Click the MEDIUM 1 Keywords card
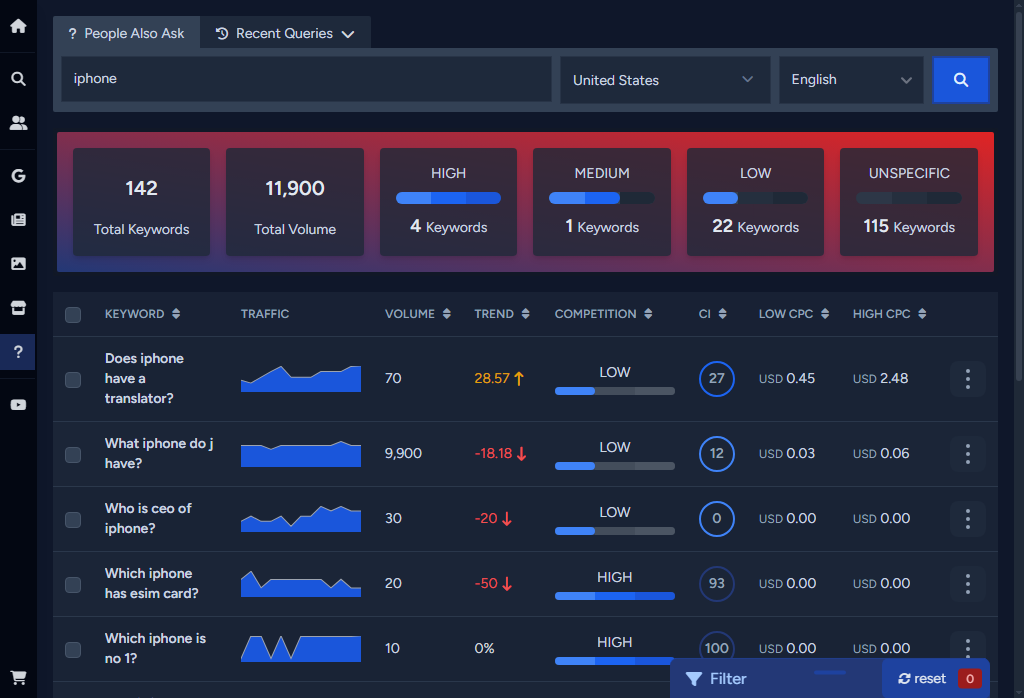Viewport: 1024px width, 698px height. (601, 202)
